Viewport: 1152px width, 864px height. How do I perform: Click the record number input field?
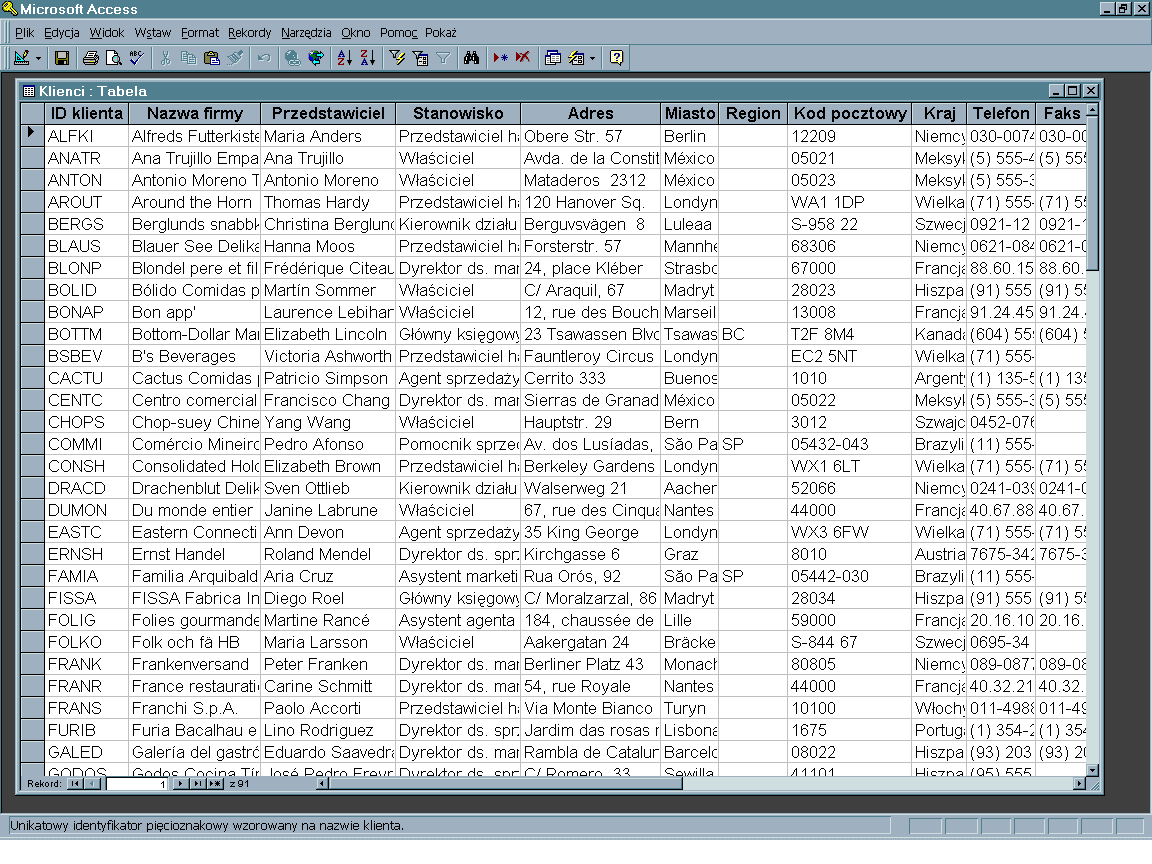tap(137, 784)
